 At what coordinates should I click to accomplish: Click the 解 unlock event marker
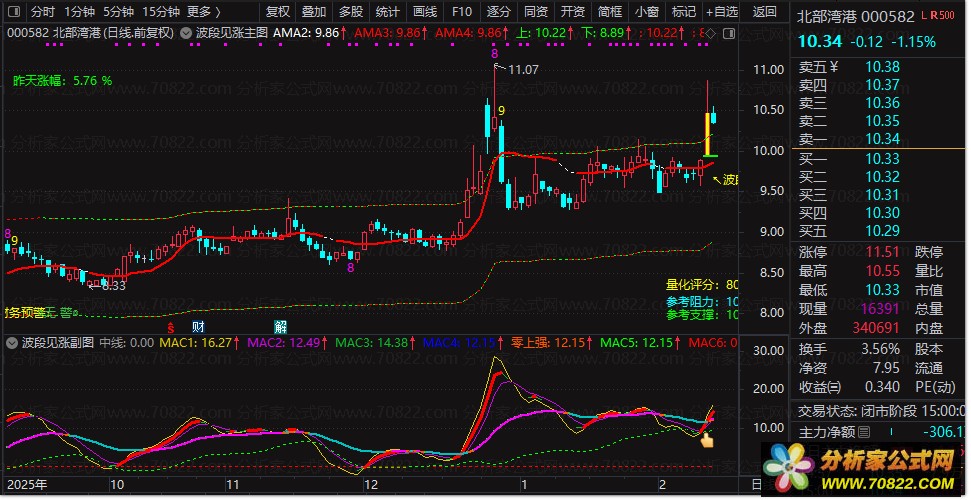click(x=281, y=327)
